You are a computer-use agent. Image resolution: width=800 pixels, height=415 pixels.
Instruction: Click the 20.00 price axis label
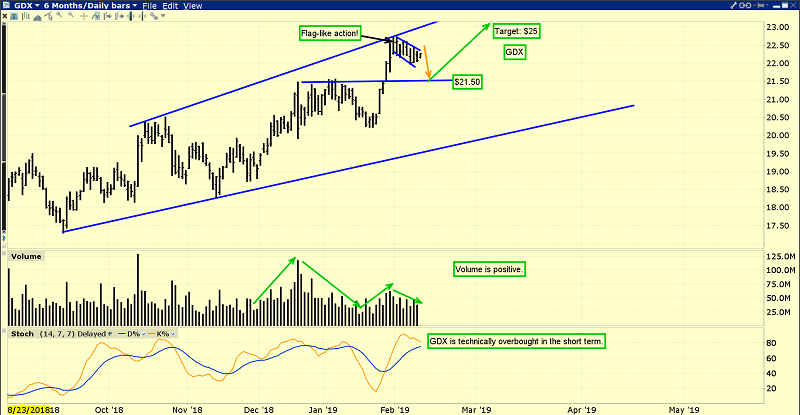pyautogui.click(x=779, y=135)
